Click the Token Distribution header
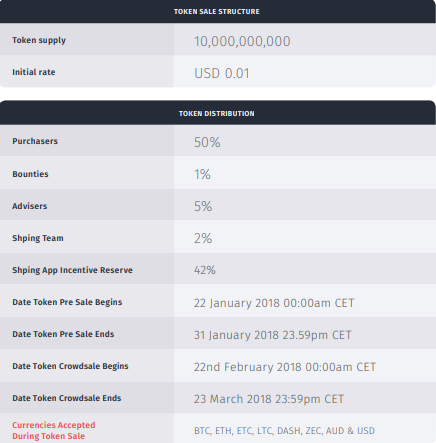The width and height of the screenshot is (436, 443). pos(217,113)
